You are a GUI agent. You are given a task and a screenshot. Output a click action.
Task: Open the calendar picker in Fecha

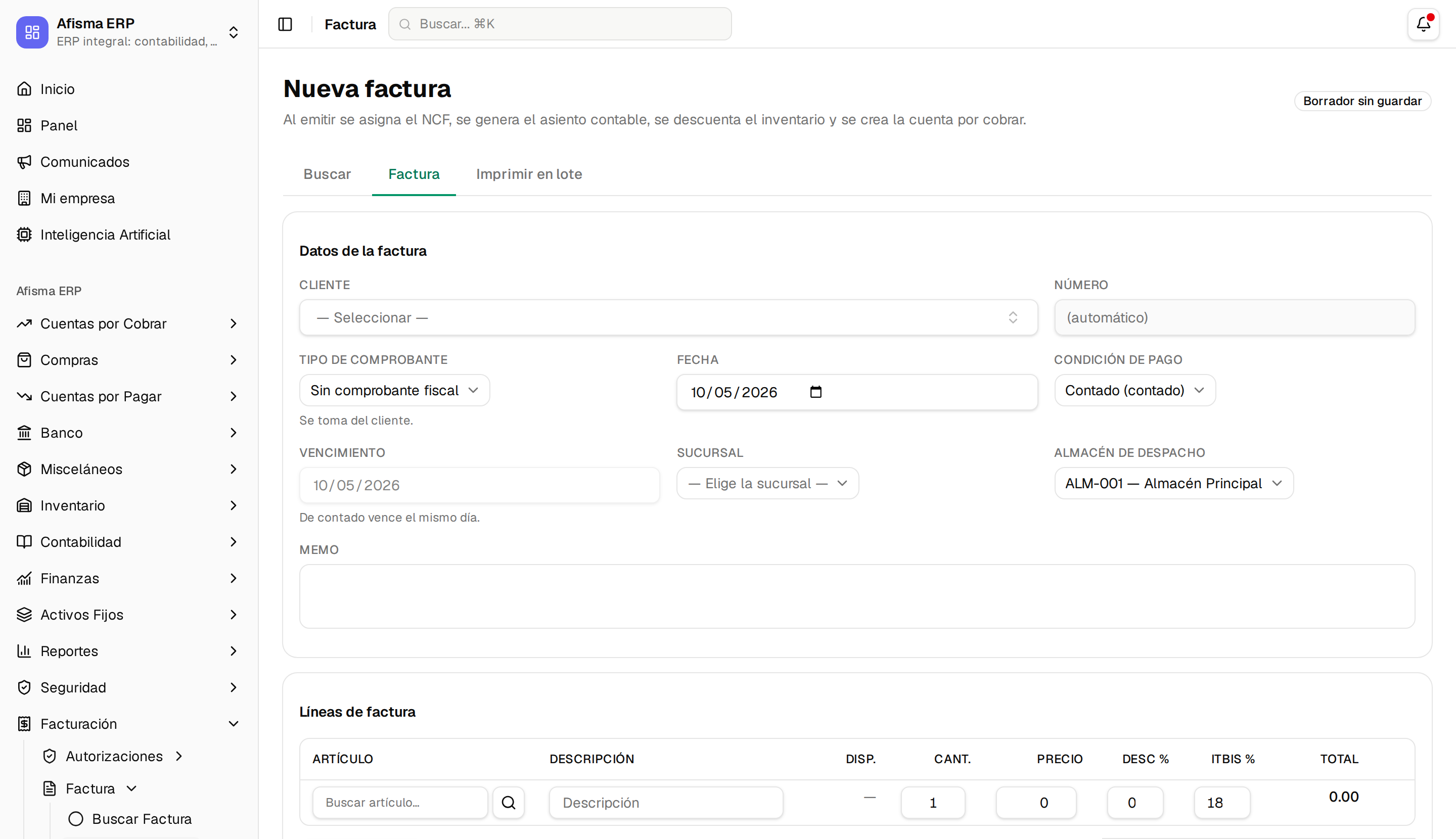(815, 392)
